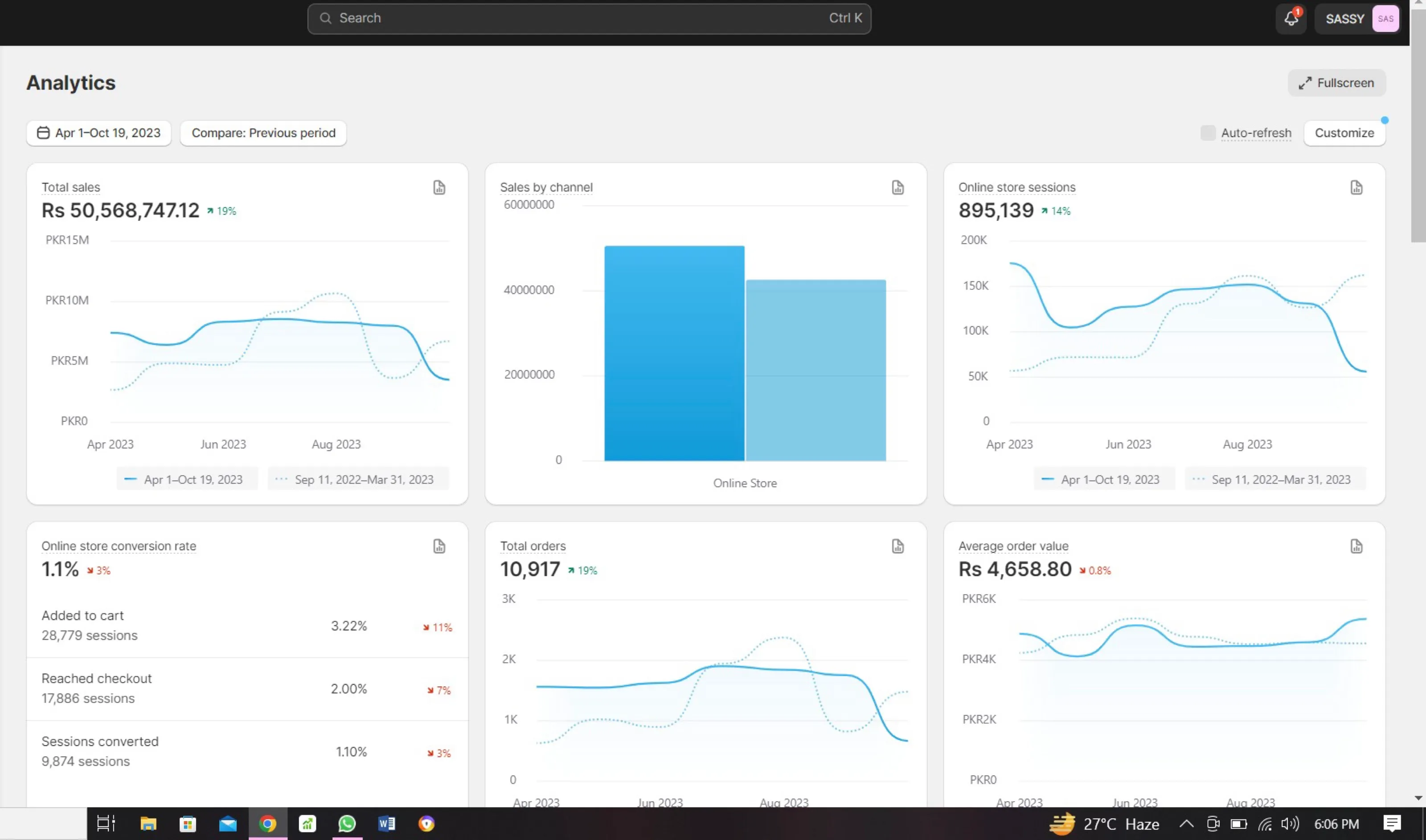Open the SAS account avatar
1426x840 pixels.
click(x=1385, y=19)
